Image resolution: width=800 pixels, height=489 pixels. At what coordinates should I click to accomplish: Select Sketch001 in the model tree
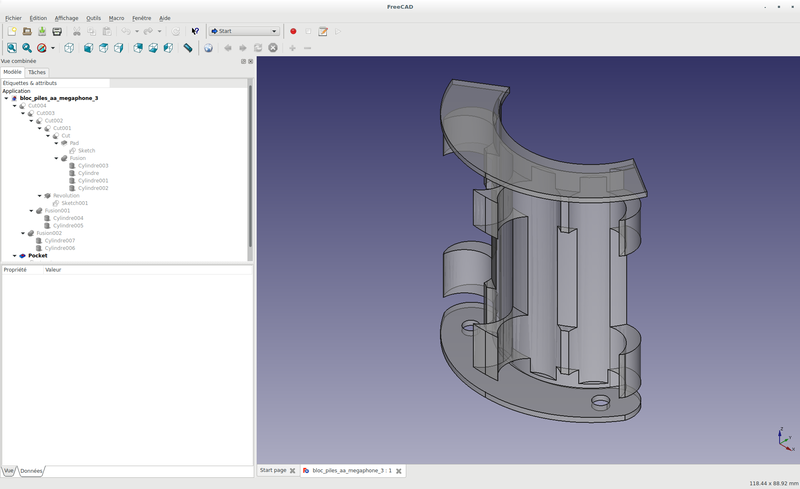tap(74, 203)
